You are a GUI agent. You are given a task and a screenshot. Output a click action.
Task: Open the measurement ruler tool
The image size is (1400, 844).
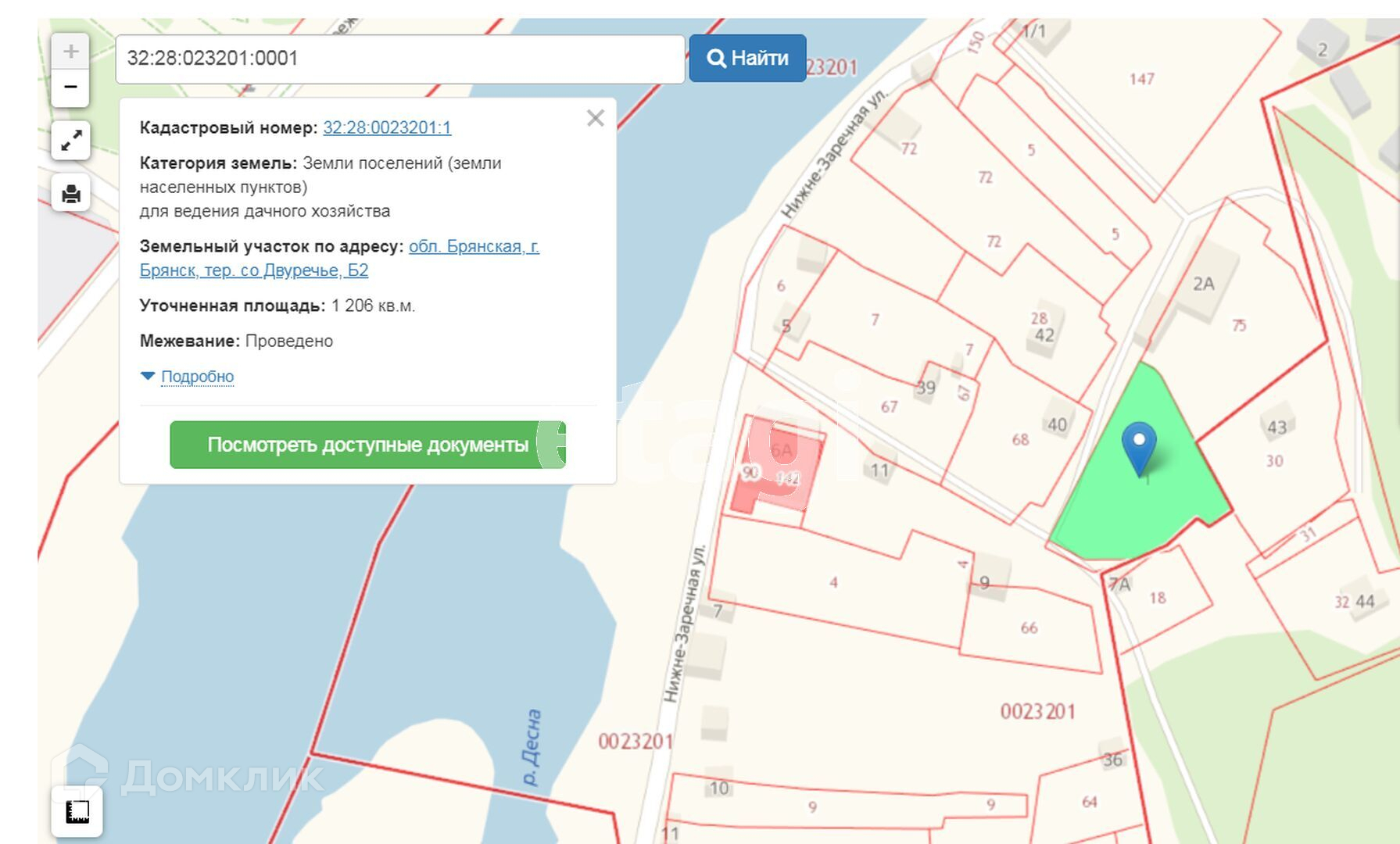point(77,812)
